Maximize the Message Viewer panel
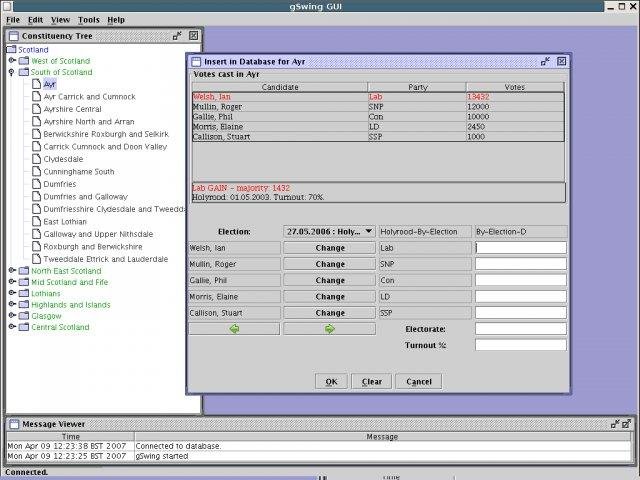Screen dimensions: 640x480 [627, 424]
